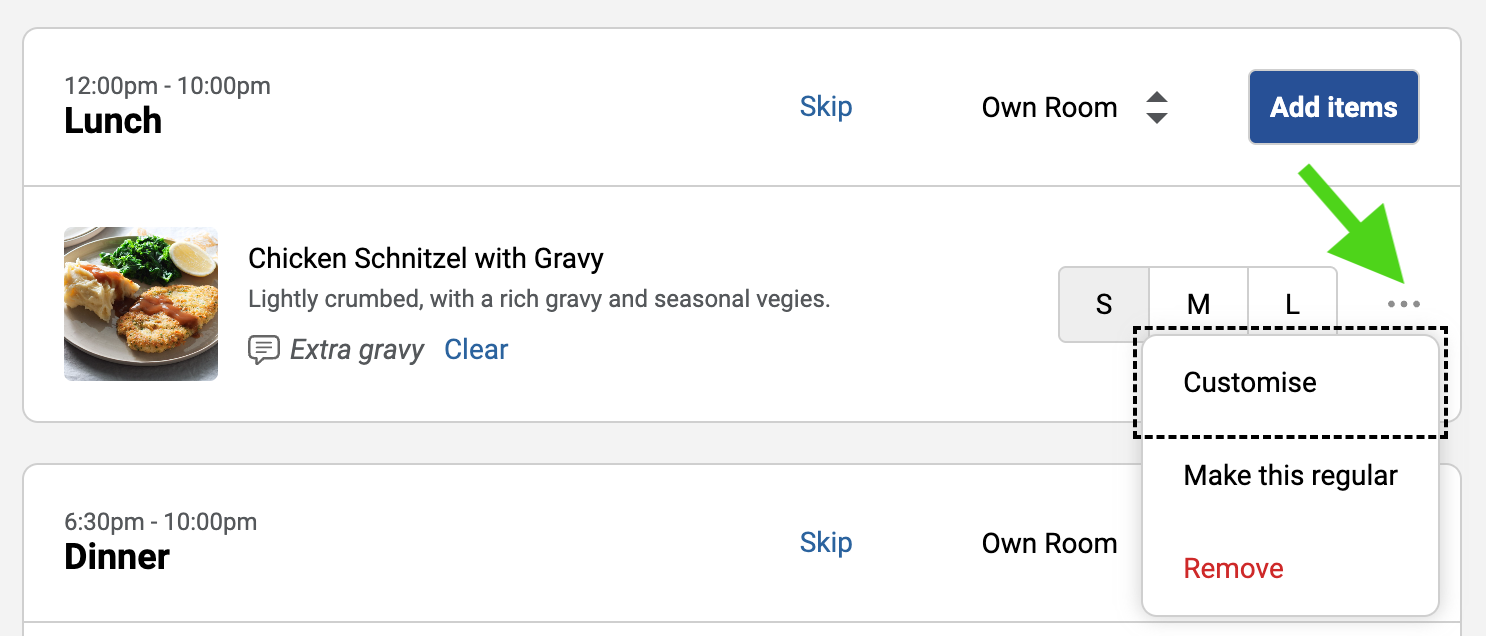Clear the Extra gravy note
Image resolution: width=1486 pixels, height=636 pixels.
[x=476, y=350]
